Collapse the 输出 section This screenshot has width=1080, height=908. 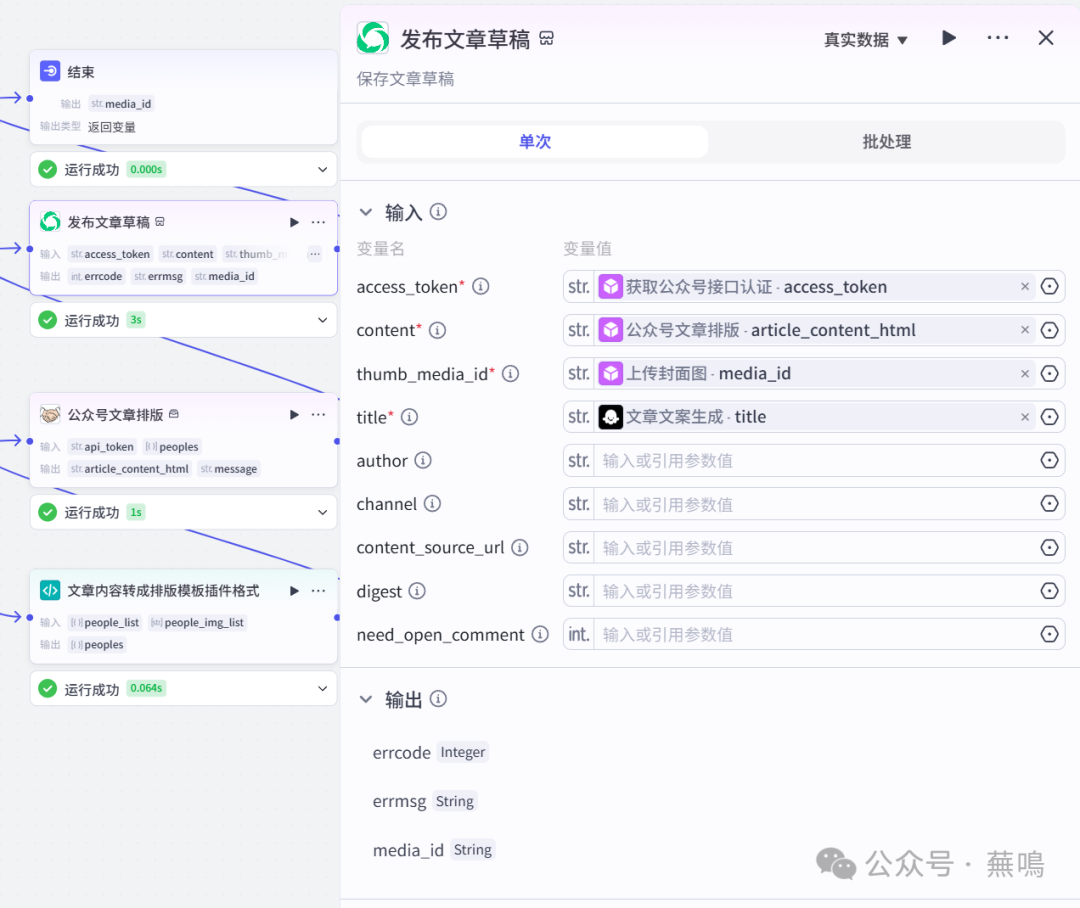pos(366,700)
